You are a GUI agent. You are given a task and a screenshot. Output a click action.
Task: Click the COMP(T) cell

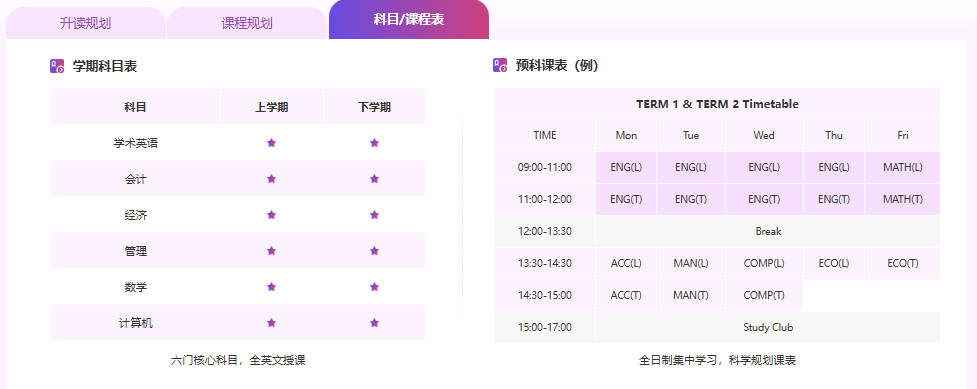click(x=764, y=295)
